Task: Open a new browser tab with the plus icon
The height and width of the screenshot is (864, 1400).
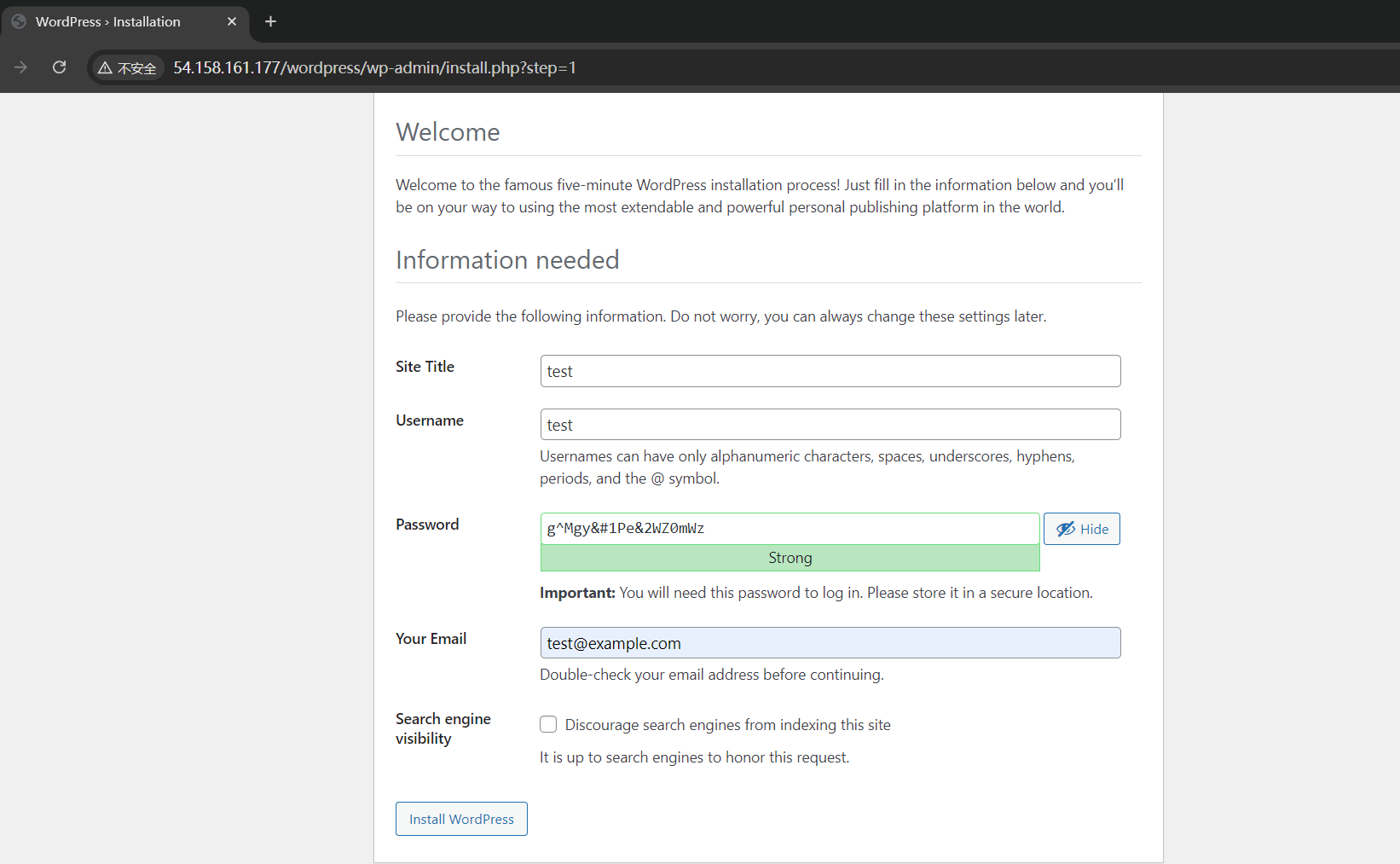Action: click(x=270, y=21)
